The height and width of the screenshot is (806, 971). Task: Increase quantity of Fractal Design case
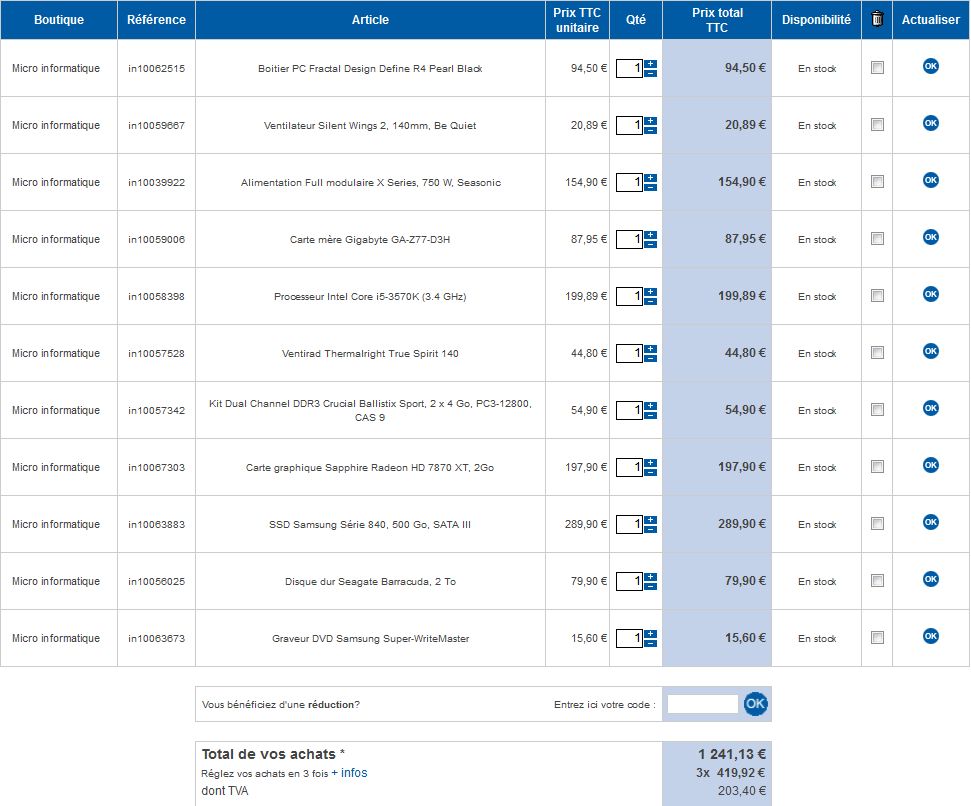(650, 63)
